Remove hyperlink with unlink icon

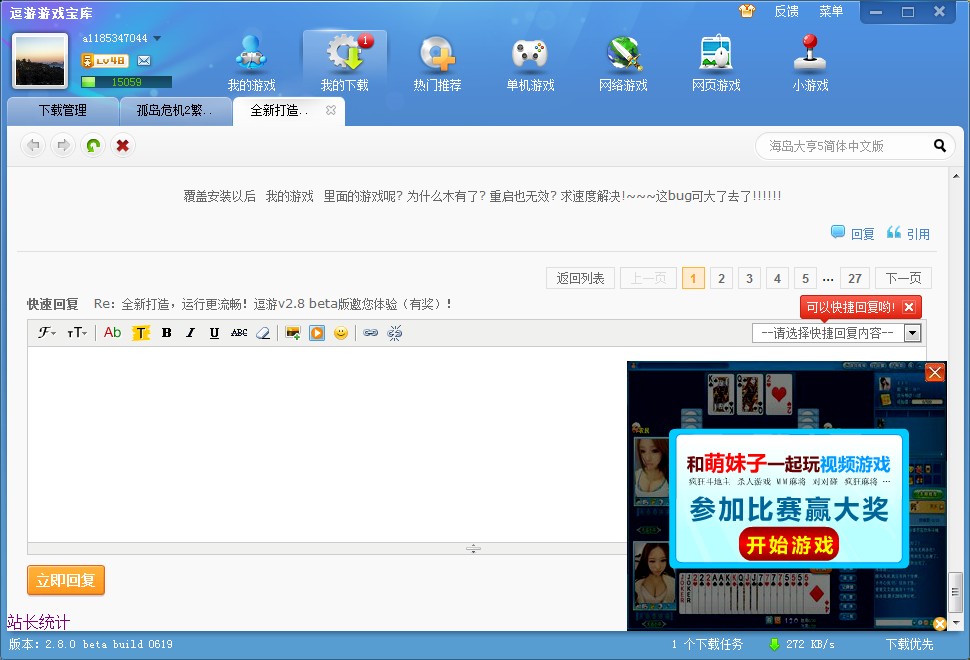tap(395, 333)
